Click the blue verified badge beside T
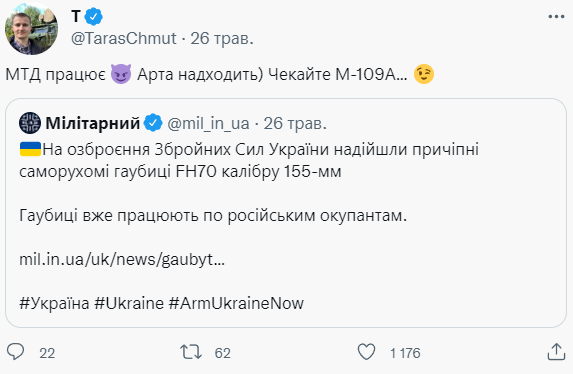The image size is (573, 374). pyautogui.click(x=94, y=17)
